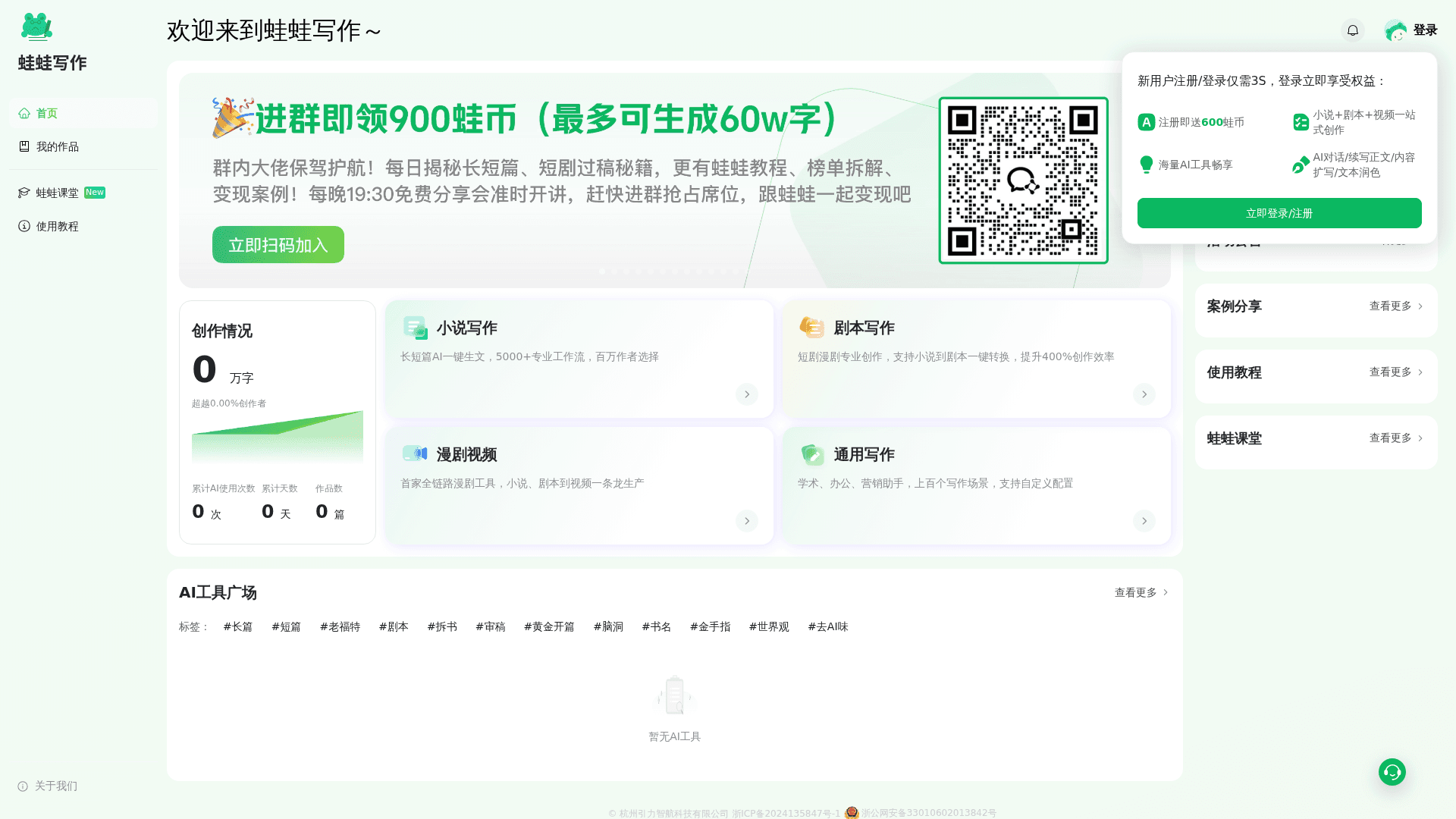Image resolution: width=1456 pixels, height=819 pixels.
Task: Click the 首页 home icon in sidebar
Action: pyautogui.click(x=24, y=112)
